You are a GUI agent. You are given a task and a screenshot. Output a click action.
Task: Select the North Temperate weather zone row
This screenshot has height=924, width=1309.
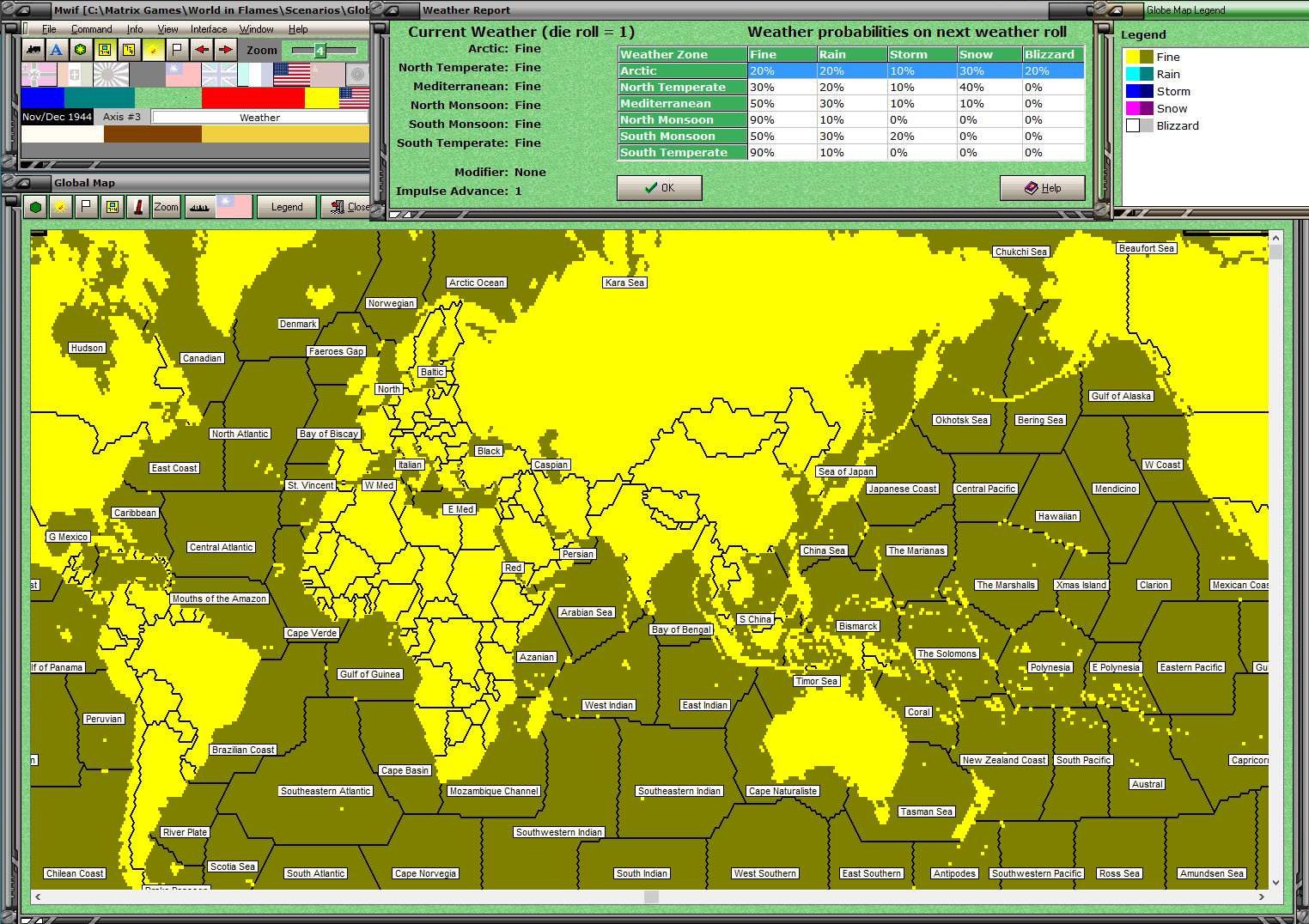point(851,88)
